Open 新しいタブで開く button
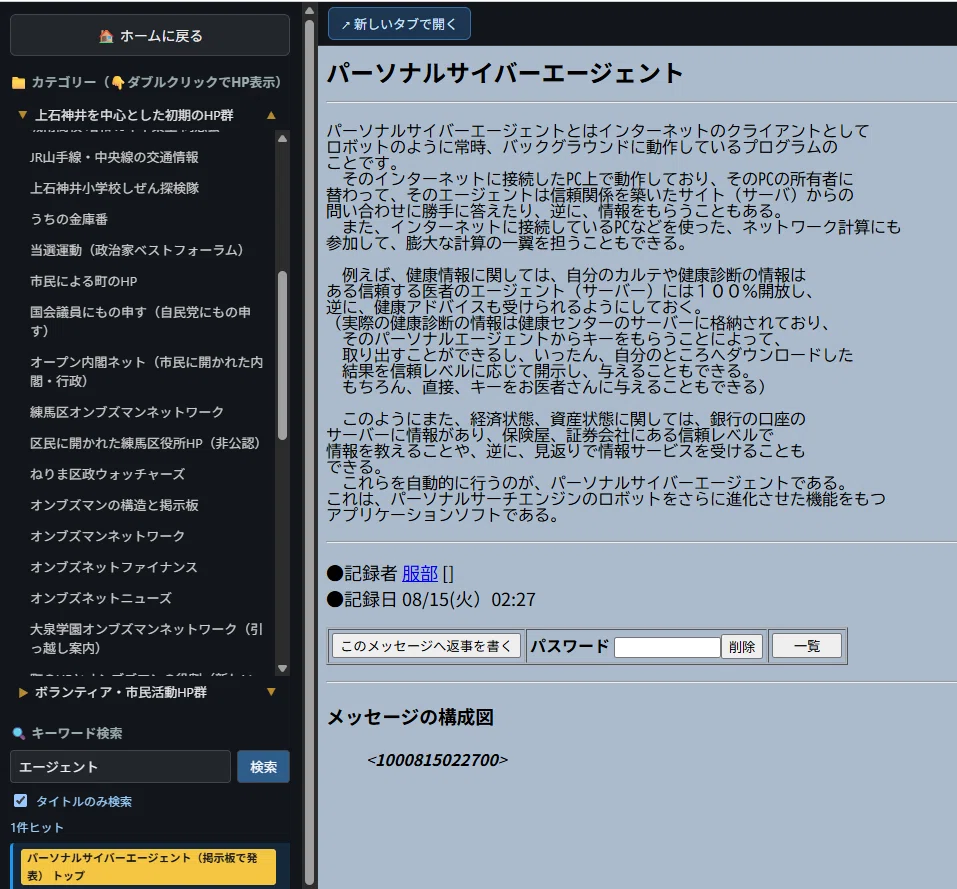The image size is (957, 889). click(x=399, y=24)
